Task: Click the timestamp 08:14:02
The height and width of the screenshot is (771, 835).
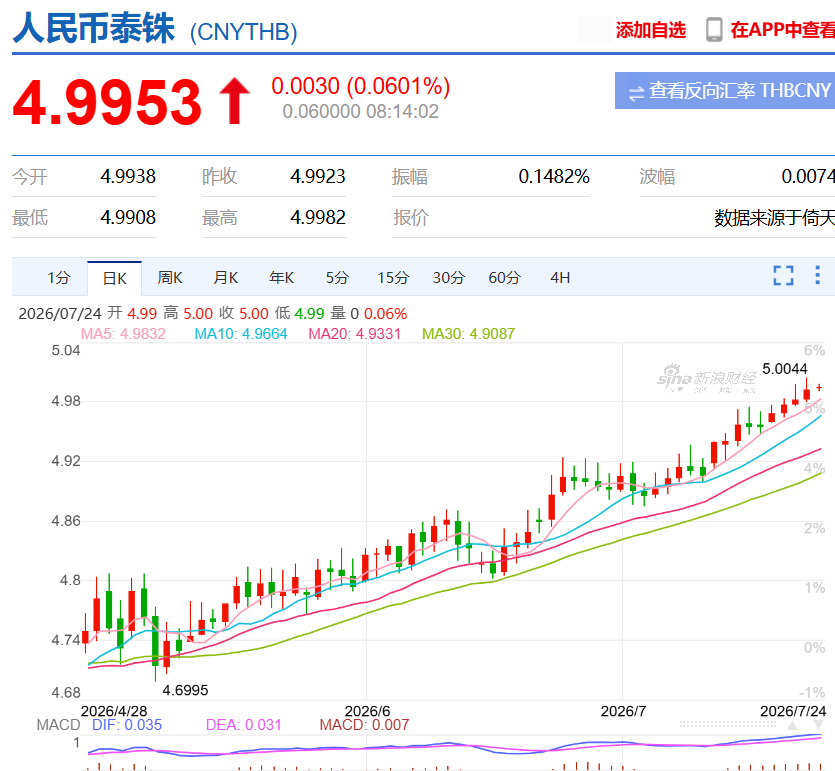Action: 403,112
